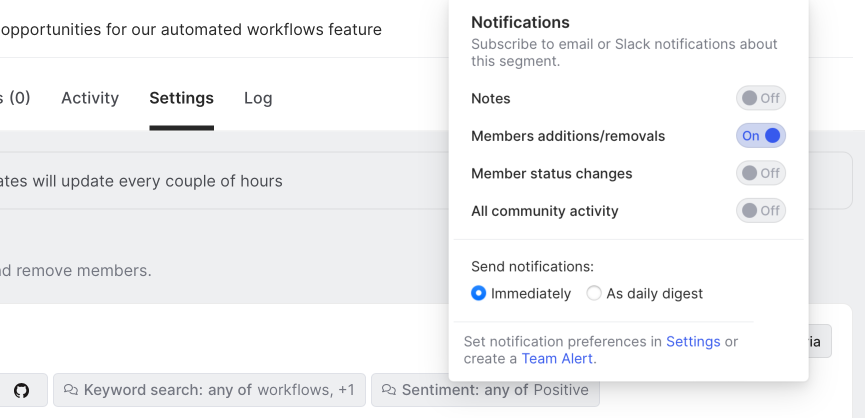865x418 pixels.
Task: Click the Sentiment filter chat bubble icon
Action: [388, 390]
